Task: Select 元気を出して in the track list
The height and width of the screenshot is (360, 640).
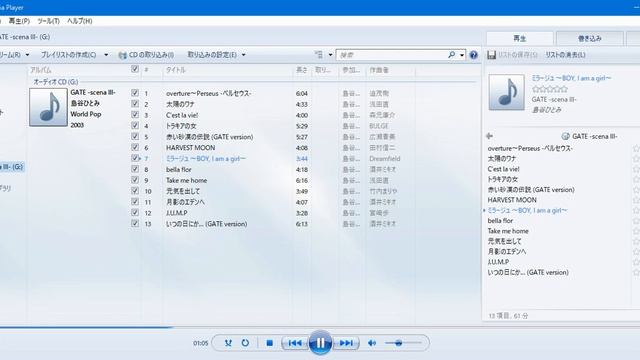Action: coord(183,191)
